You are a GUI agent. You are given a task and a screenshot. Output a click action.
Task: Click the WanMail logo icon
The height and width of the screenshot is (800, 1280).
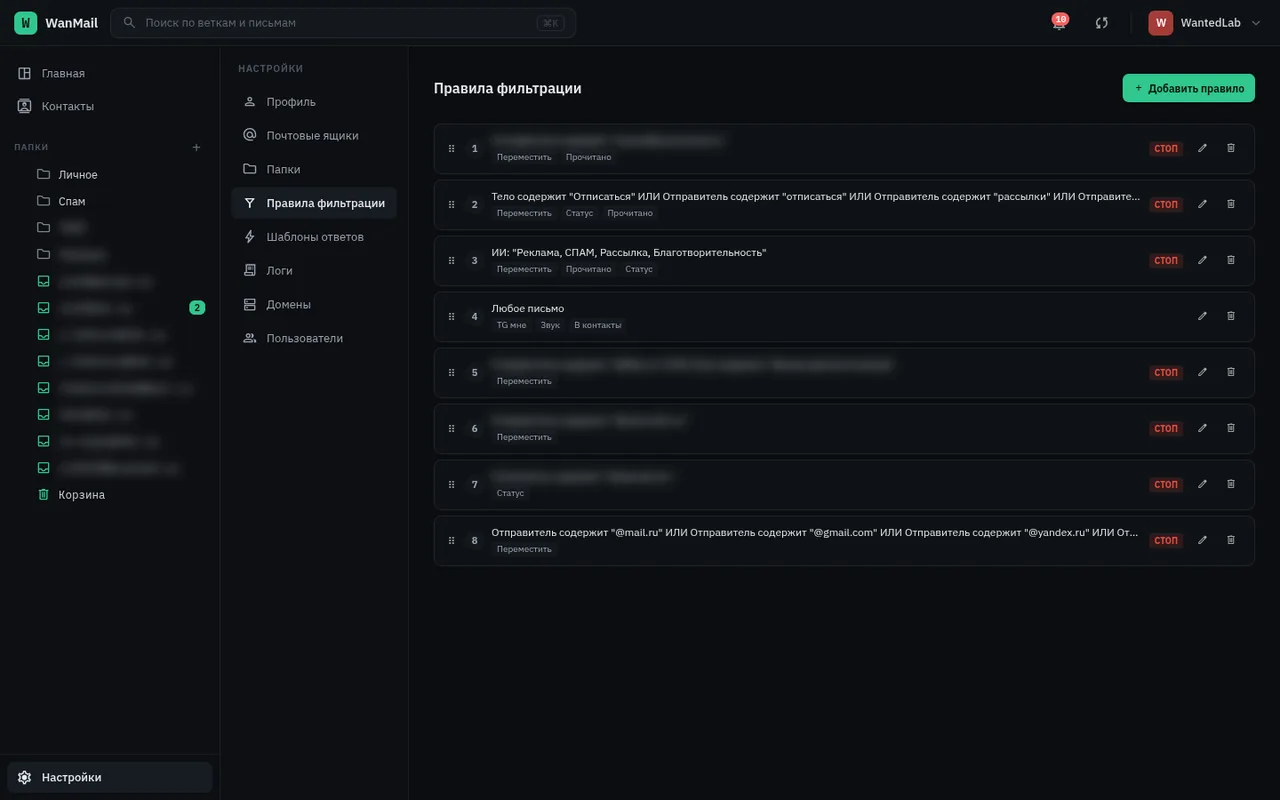coord(26,23)
